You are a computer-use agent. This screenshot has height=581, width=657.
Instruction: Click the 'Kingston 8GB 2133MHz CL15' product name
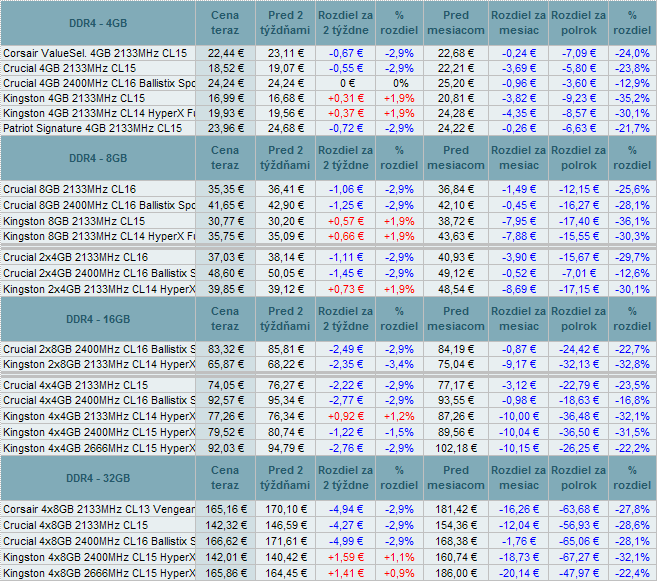[x=74, y=221]
